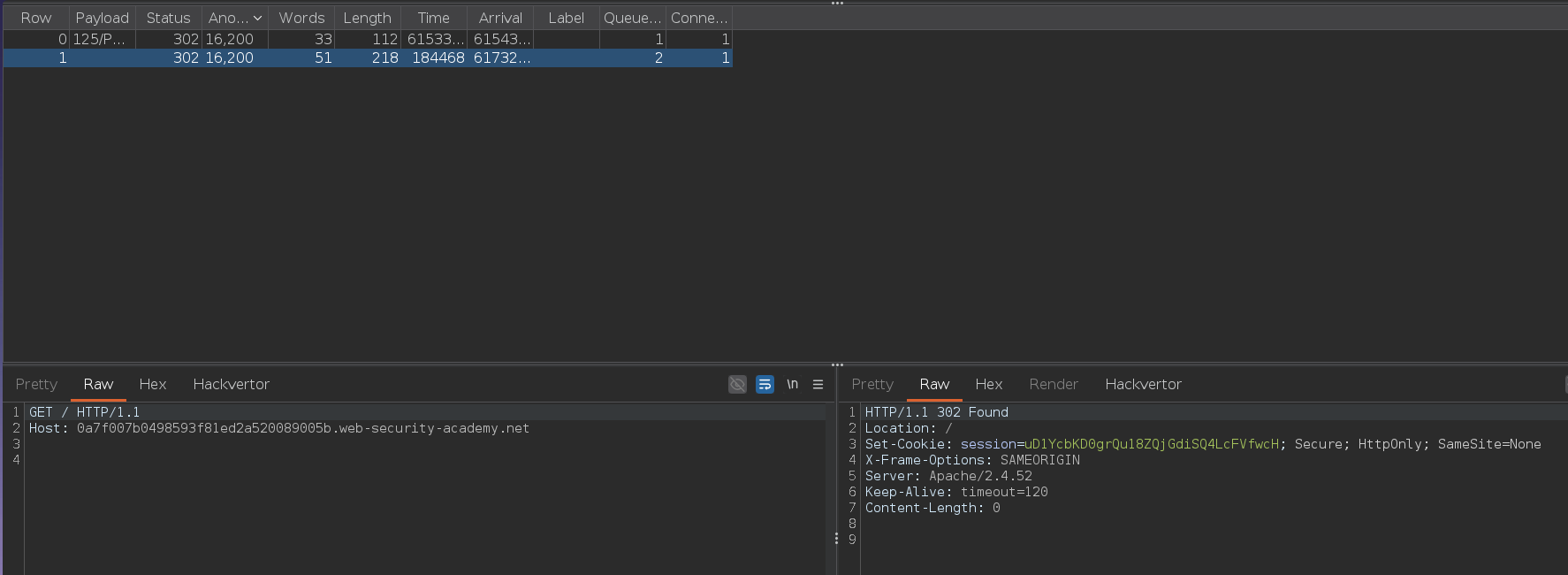This screenshot has height=575, width=1568.
Task: Click the vertical splitter handle between request and response
Action: 836,538
